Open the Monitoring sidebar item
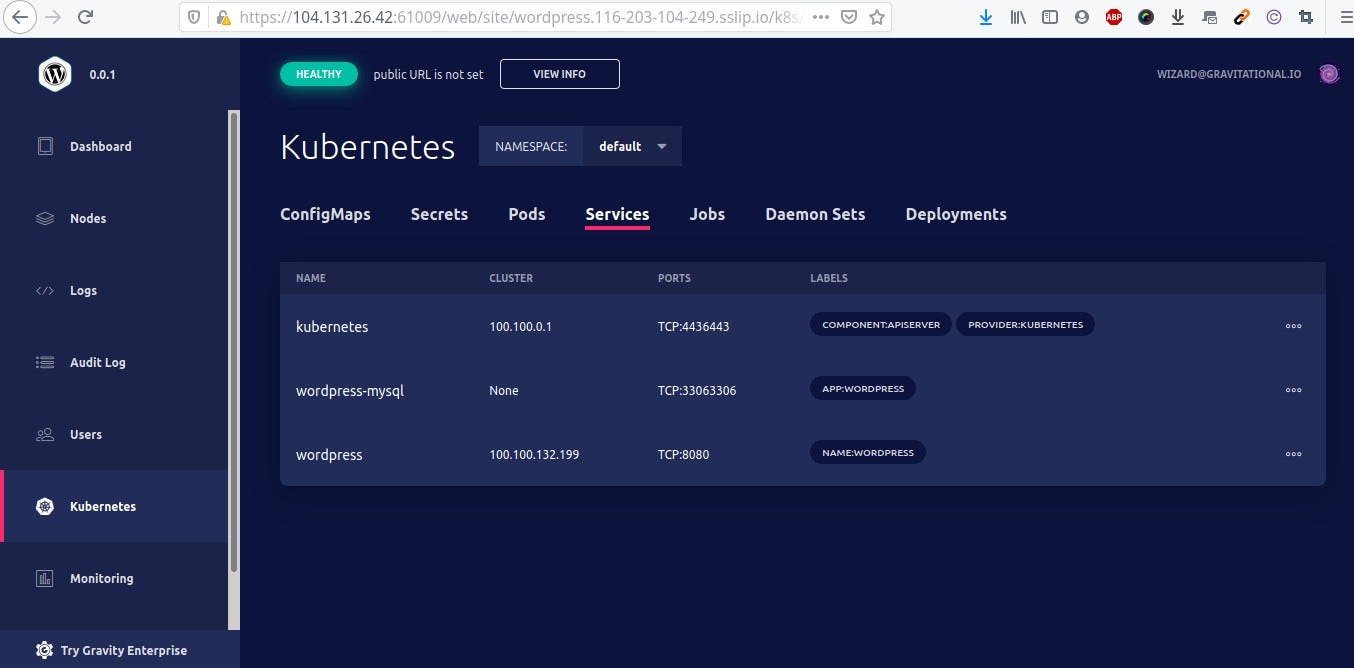The height and width of the screenshot is (668, 1354). [115, 578]
